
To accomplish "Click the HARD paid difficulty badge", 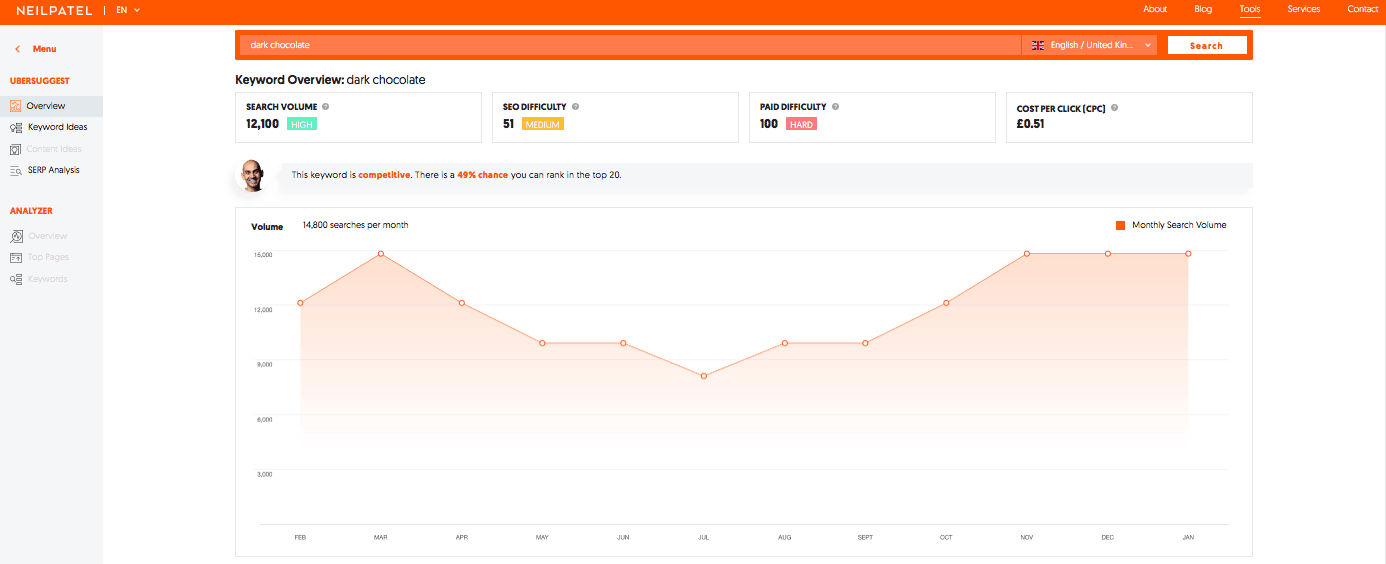I will [801, 124].
